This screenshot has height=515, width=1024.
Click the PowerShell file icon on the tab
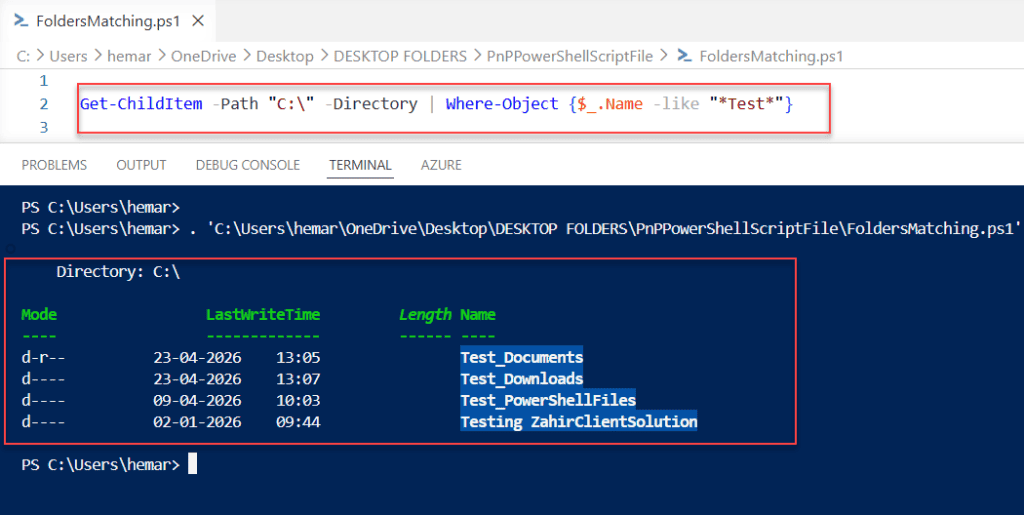point(21,21)
